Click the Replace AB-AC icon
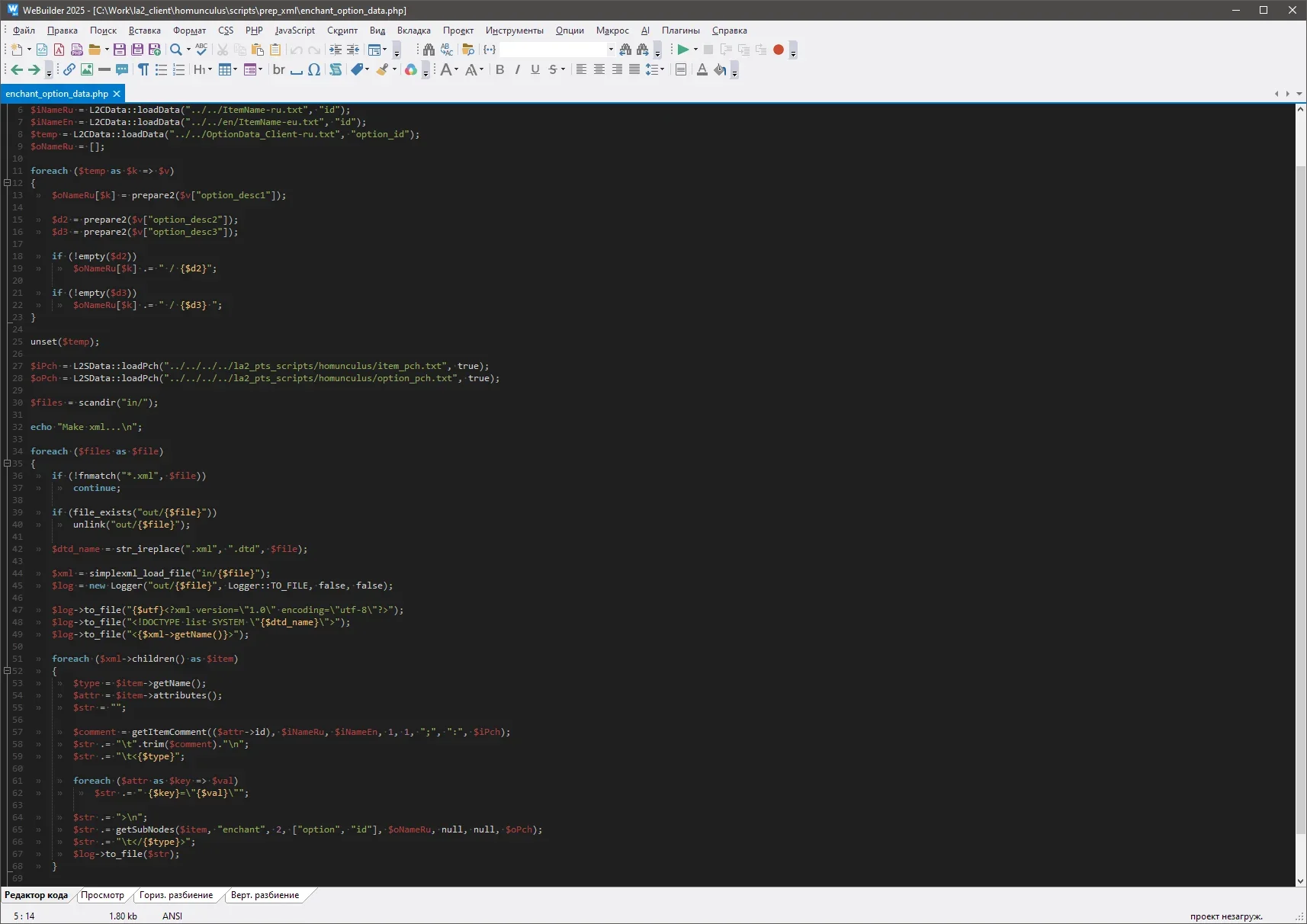Image resolution: width=1307 pixels, height=924 pixels. coord(447,50)
